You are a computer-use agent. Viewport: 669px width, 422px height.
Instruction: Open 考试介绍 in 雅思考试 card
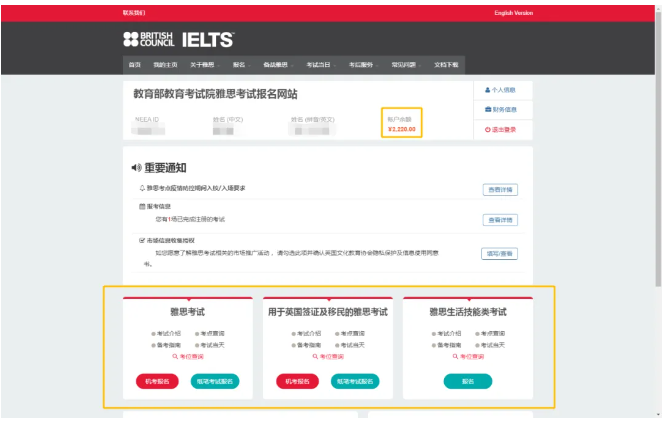(169, 334)
